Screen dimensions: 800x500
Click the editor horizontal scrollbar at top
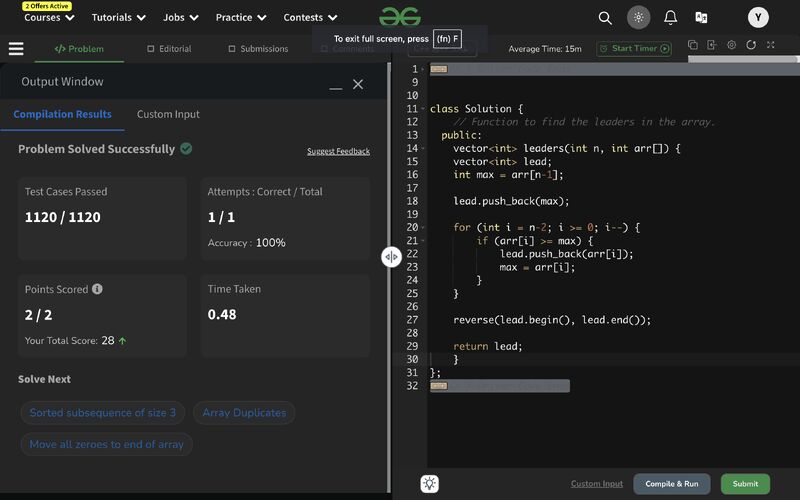click(742, 59)
